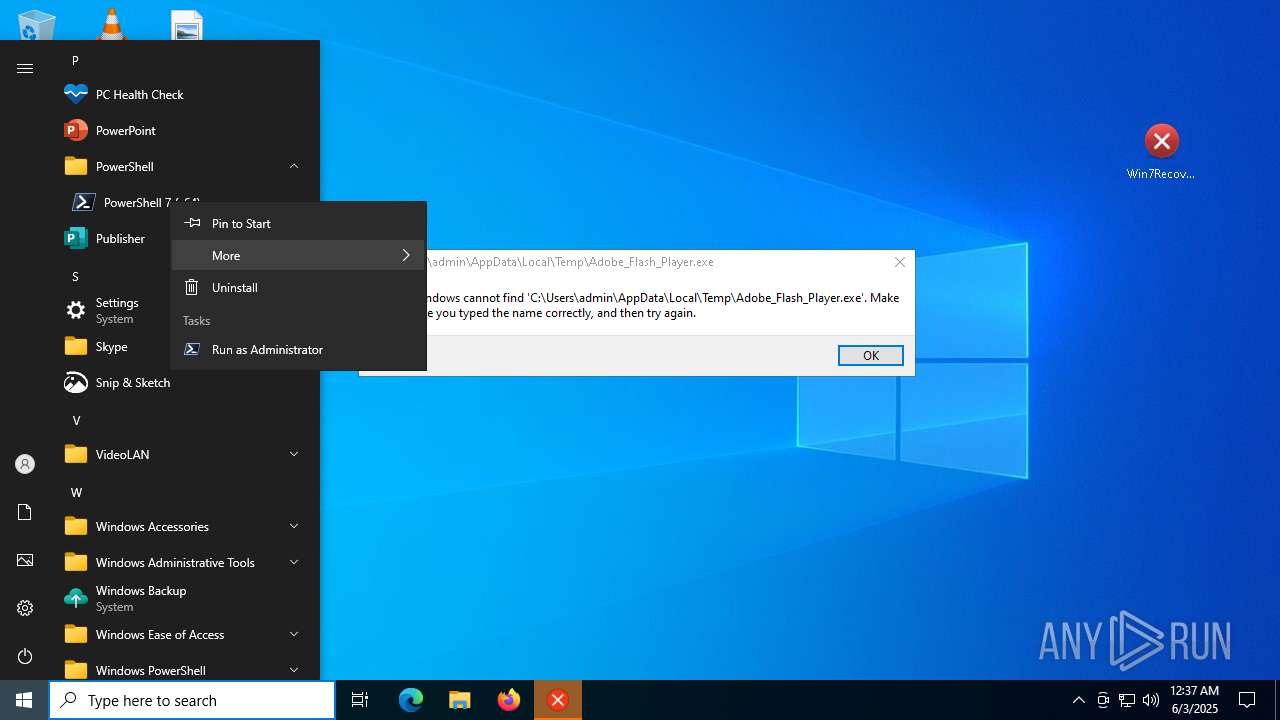Open user account icon in Start sidebar
This screenshot has height=720, width=1280.
point(25,464)
